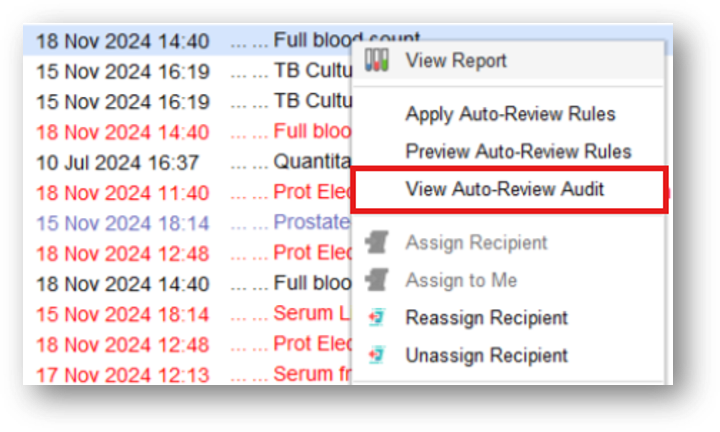The width and height of the screenshot is (720, 432).
Task: Select Preview Auto-Review Rules
Action: [518, 151]
